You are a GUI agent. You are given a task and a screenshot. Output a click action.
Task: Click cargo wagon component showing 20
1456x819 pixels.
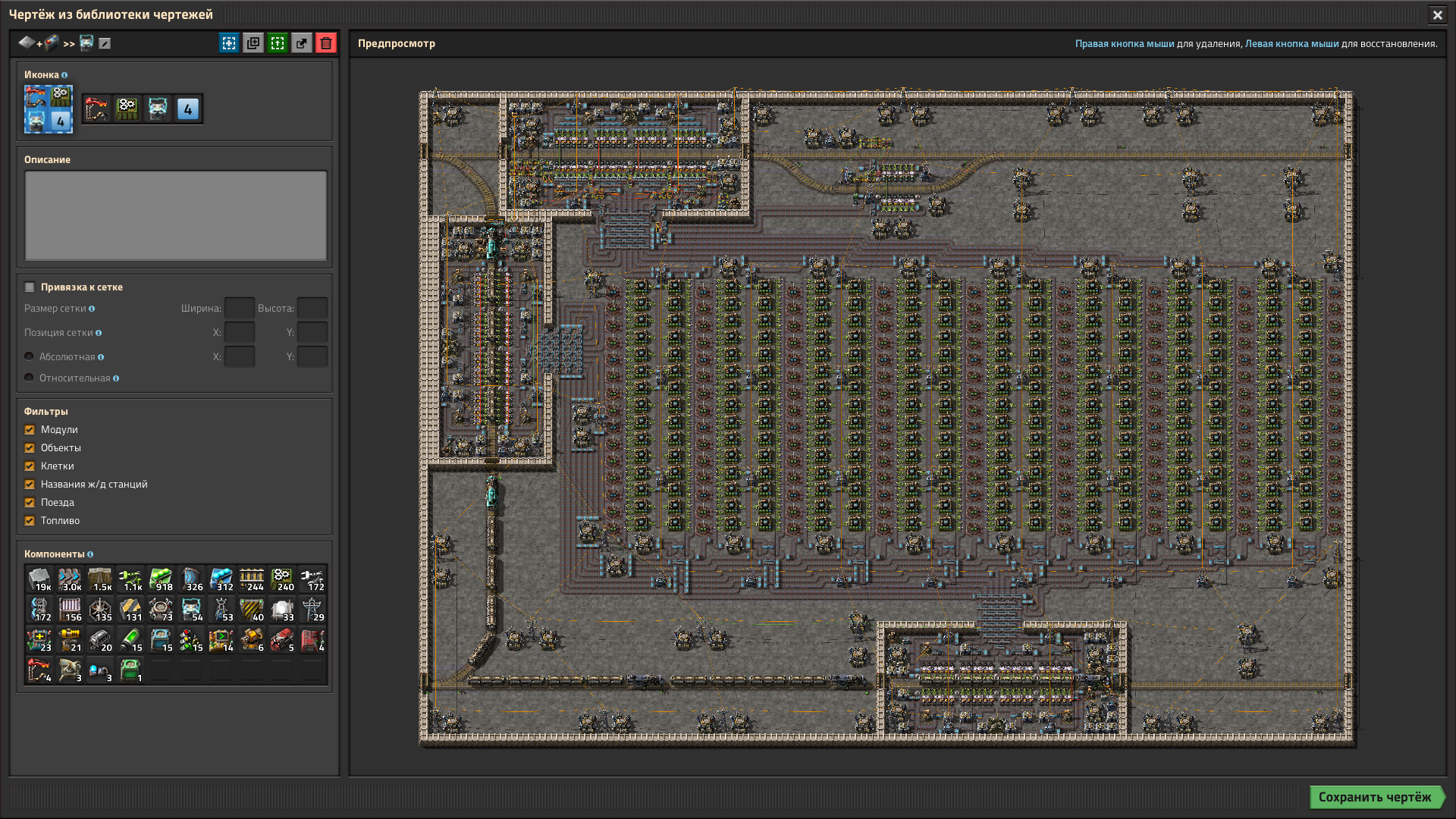pos(100,640)
